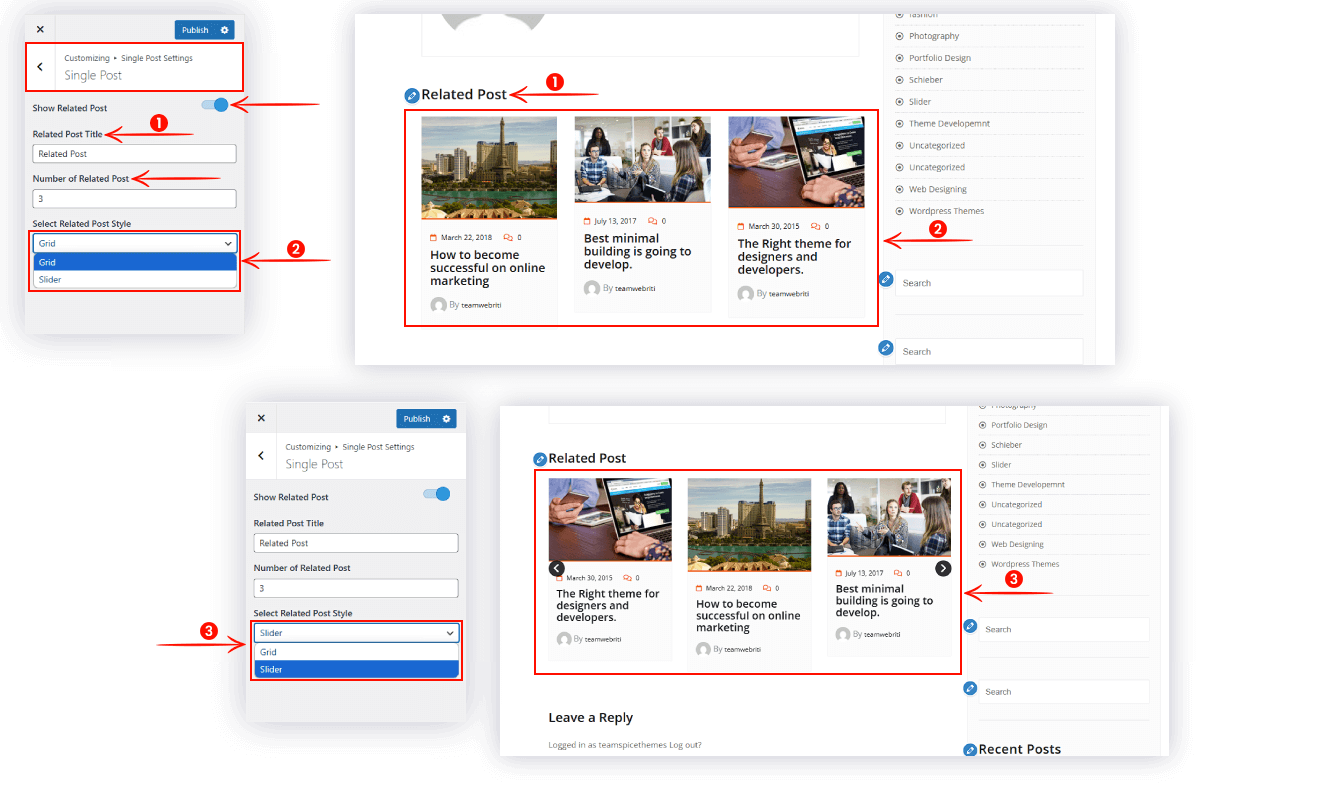The height and width of the screenshot is (804, 1330).
Task: Focus Related Post Title field in Grid-style panel
Action: 135,154
